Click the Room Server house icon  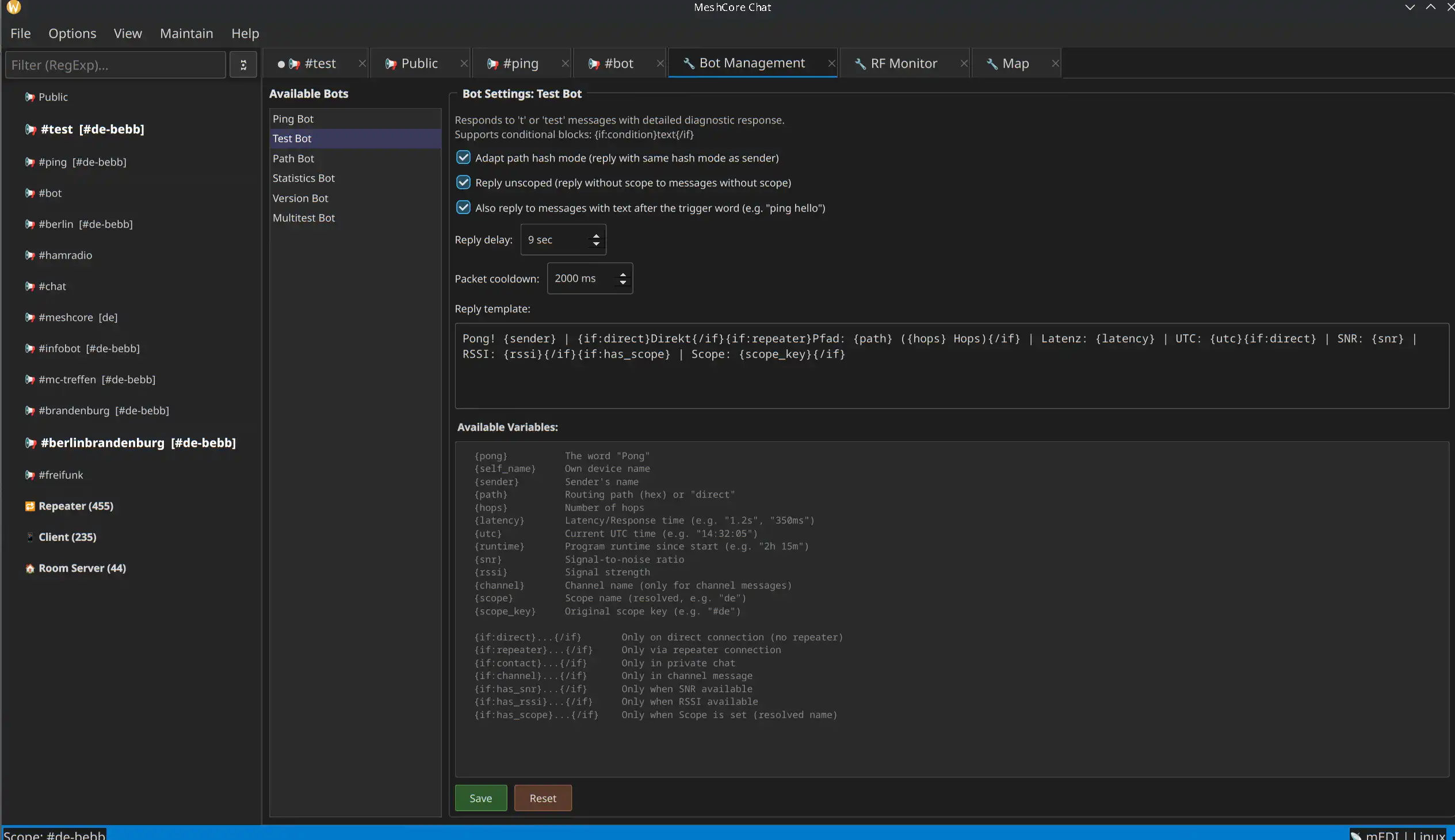[x=30, y=568]
